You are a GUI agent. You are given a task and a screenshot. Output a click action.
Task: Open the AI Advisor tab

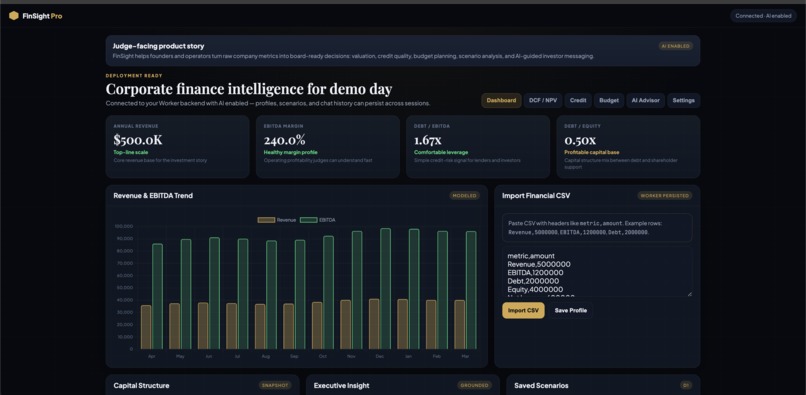[x=646, y=100]
